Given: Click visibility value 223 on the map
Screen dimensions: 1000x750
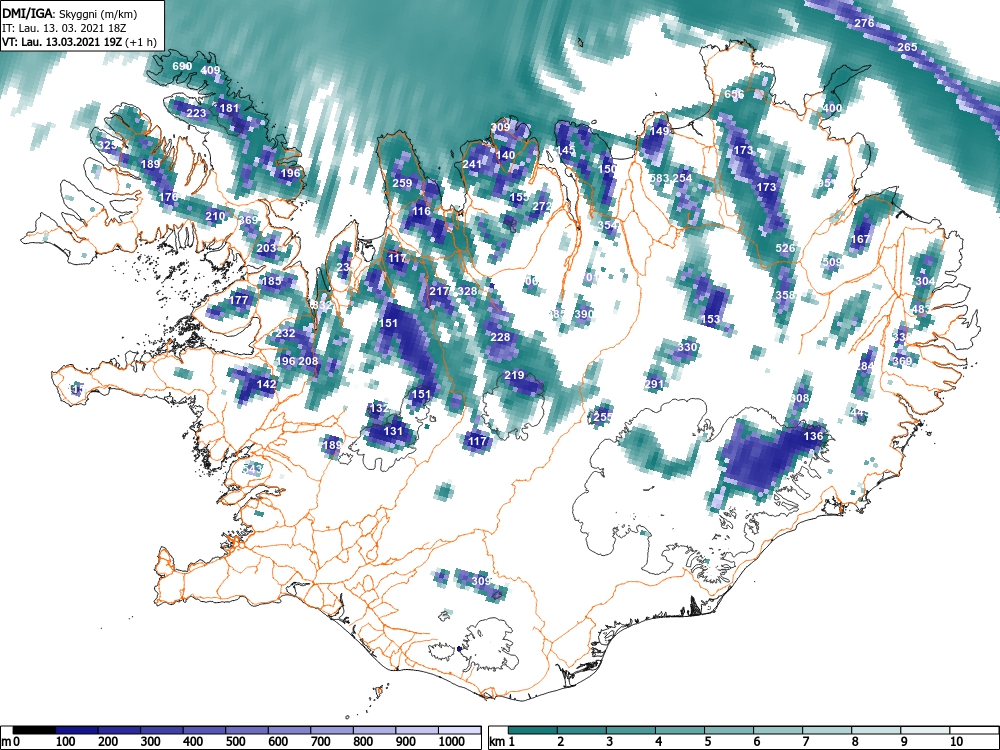Looking at the screenshot, I should coord(196,114).
